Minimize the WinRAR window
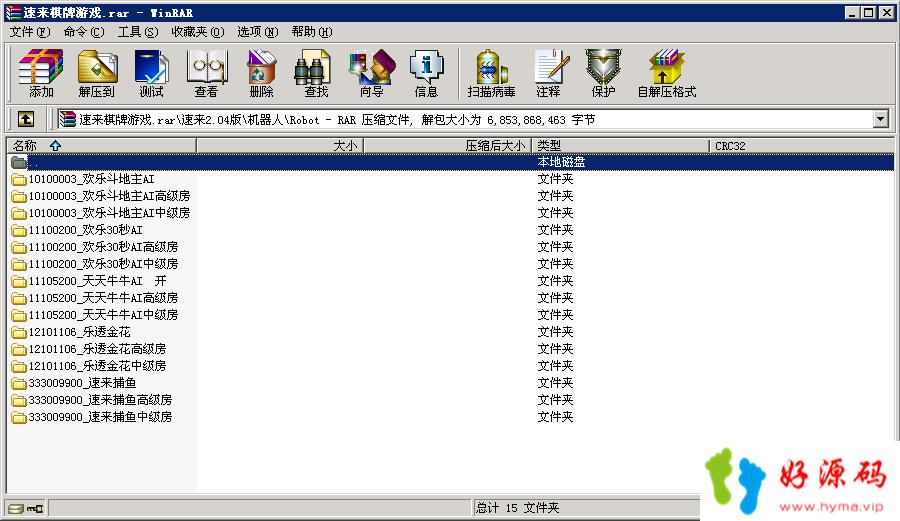This screenshot has height=521, width=900. (x=852, y=13)
